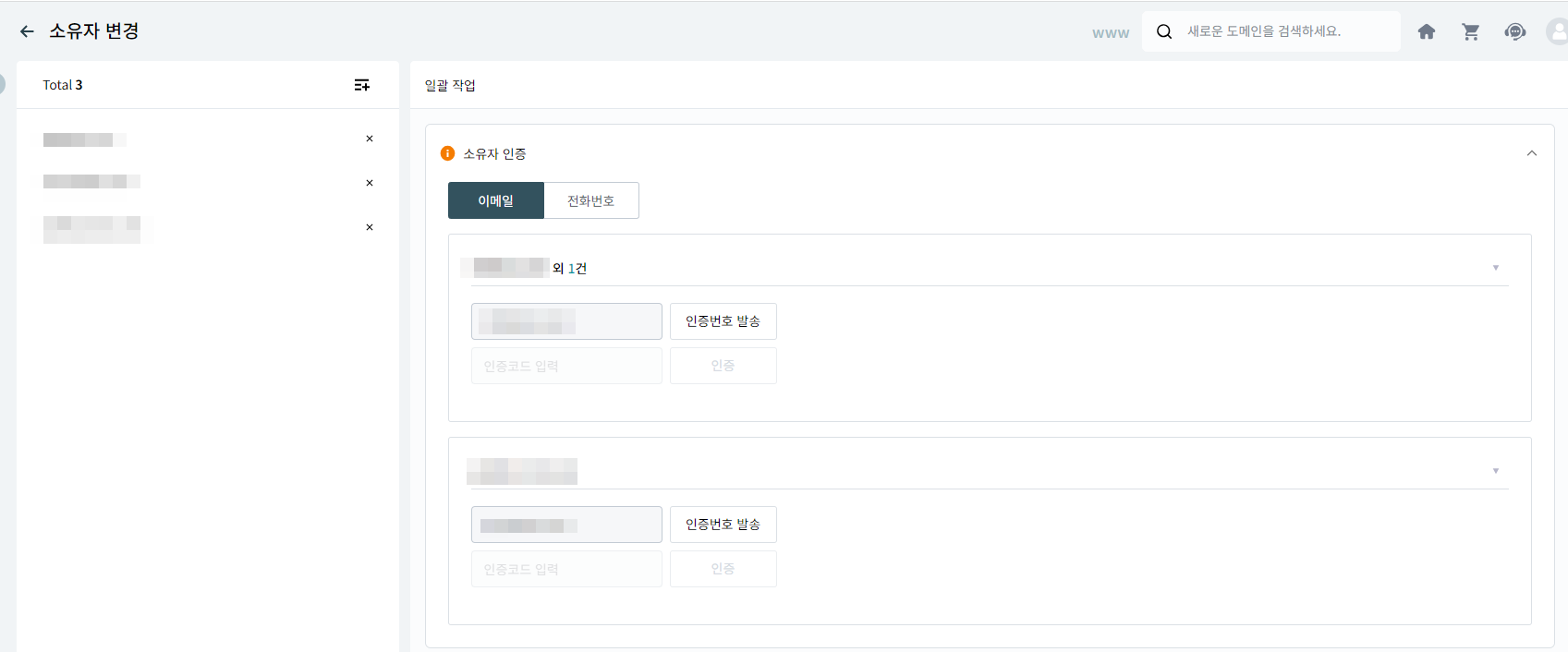Click 인증 button in second group
The height and width of the screenshot is (652, 1568).
coord(723,569)
